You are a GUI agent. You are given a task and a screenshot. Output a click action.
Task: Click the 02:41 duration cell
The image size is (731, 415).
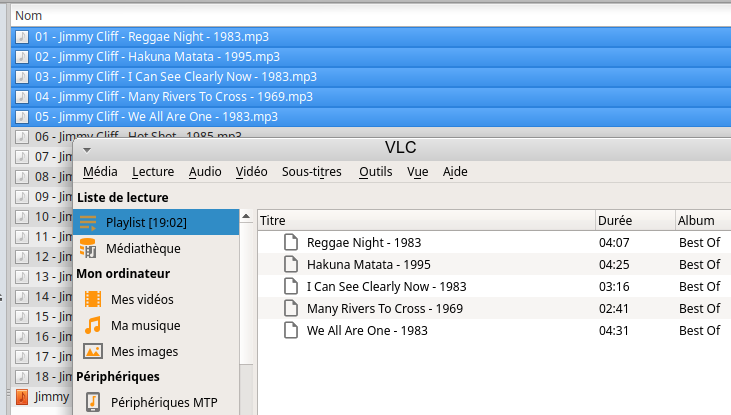[614, 308]
